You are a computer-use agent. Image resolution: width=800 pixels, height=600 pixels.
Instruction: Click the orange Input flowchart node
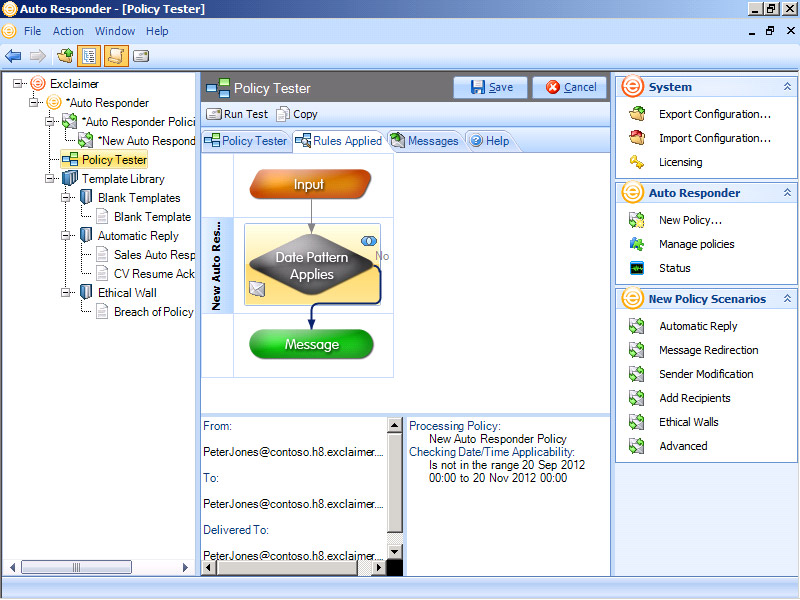coord(310,184)
